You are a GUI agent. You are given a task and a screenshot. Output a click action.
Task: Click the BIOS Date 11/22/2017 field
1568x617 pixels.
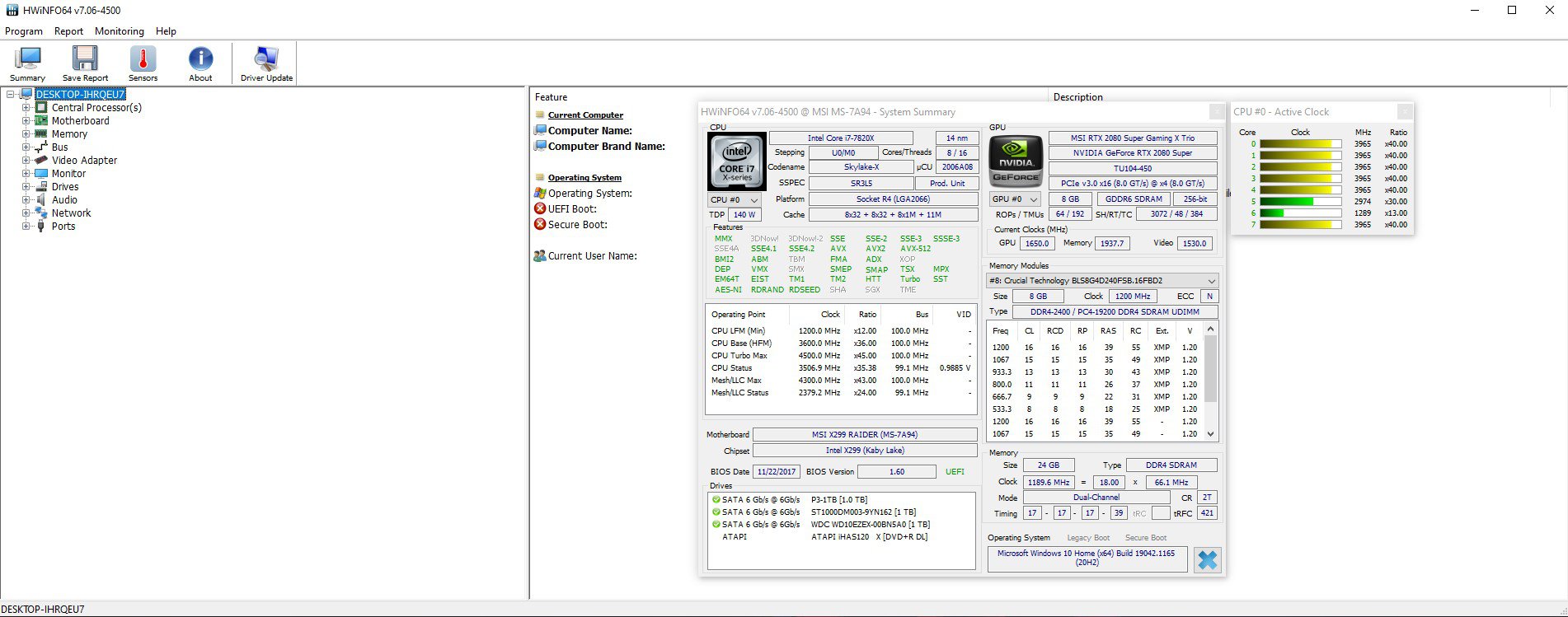(x=777, y=472)
